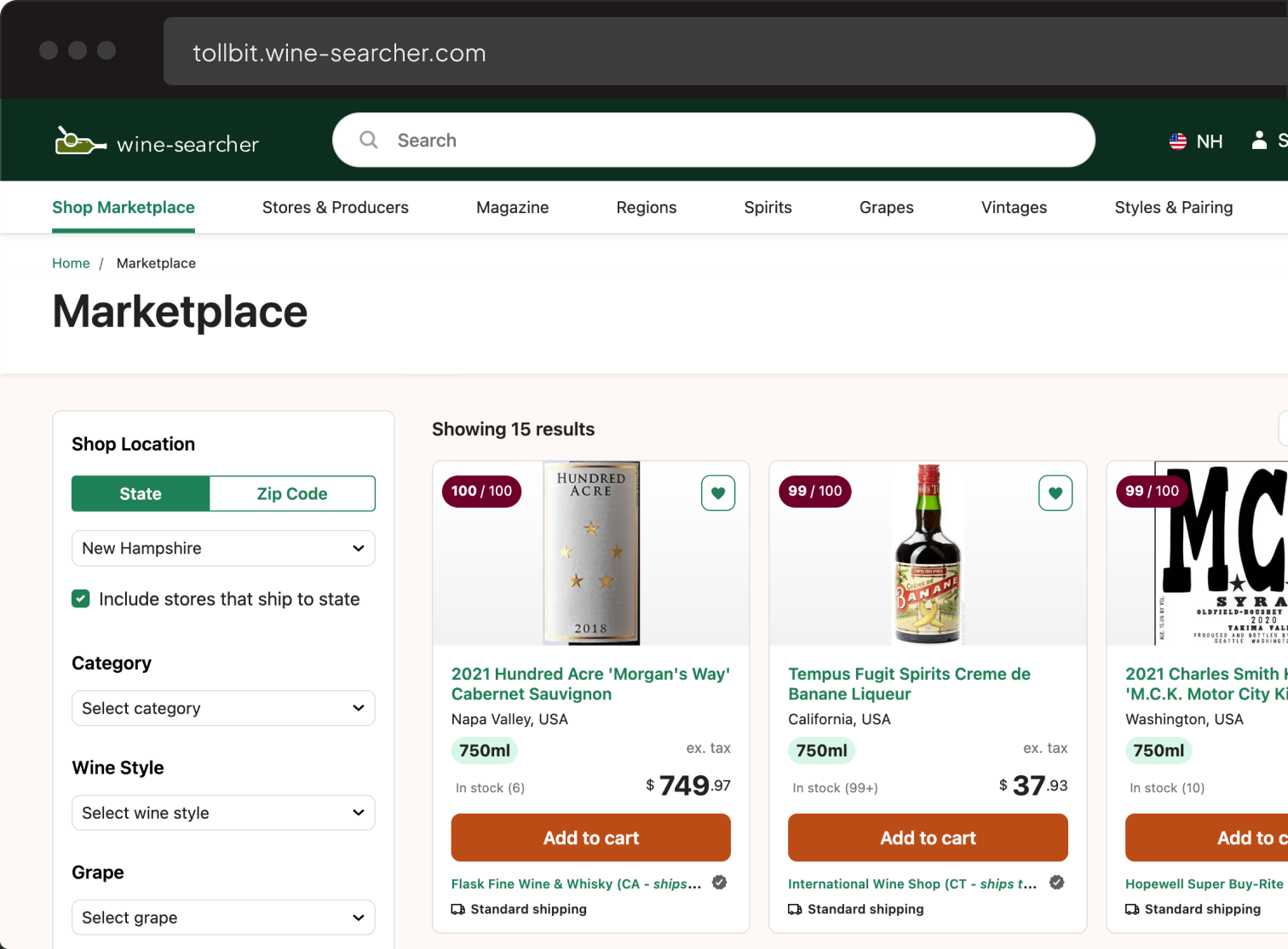Viewport: 1288px width, 949px height.
Task: Click verified badge next to International Wine Shop
Action: (1056, 883)
